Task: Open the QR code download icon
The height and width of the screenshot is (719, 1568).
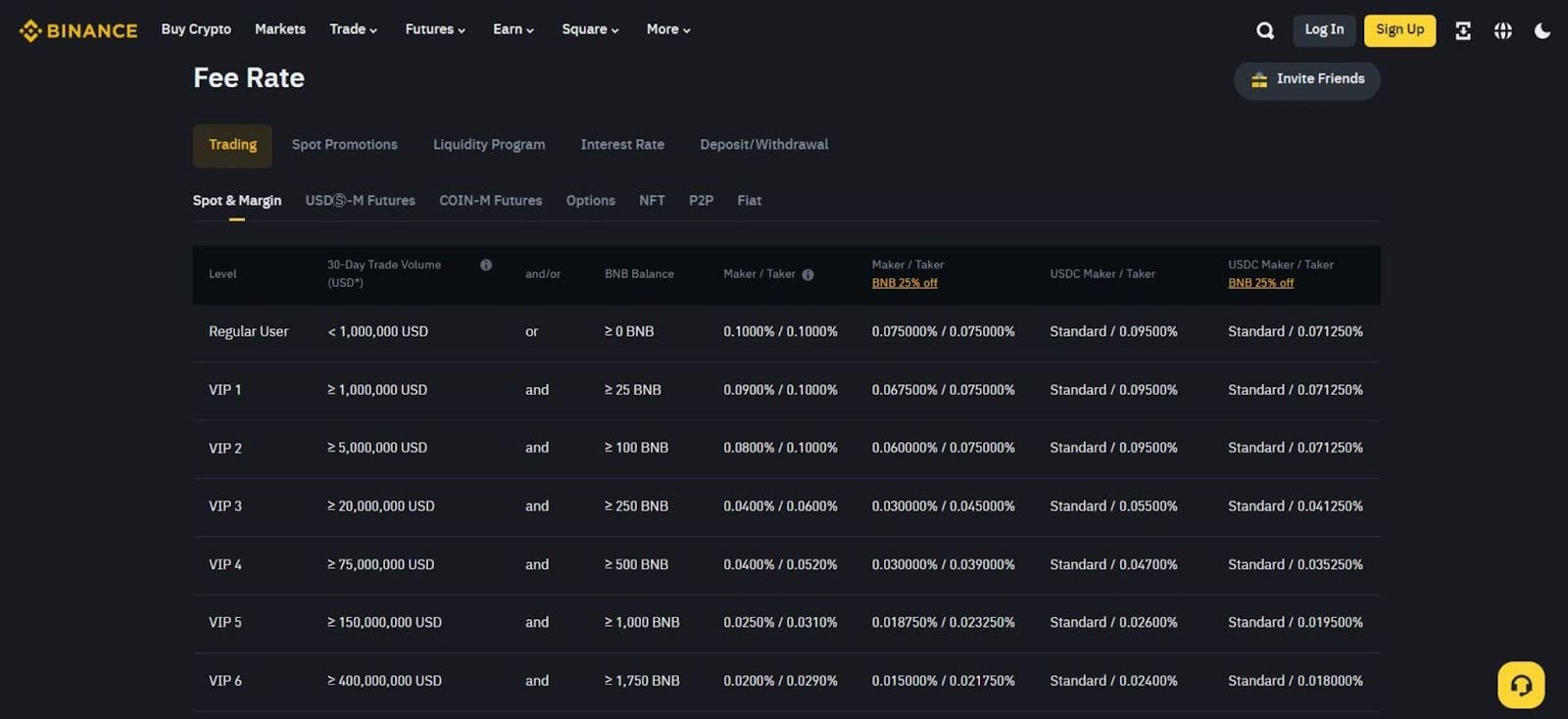Action: click(1463, 30)
